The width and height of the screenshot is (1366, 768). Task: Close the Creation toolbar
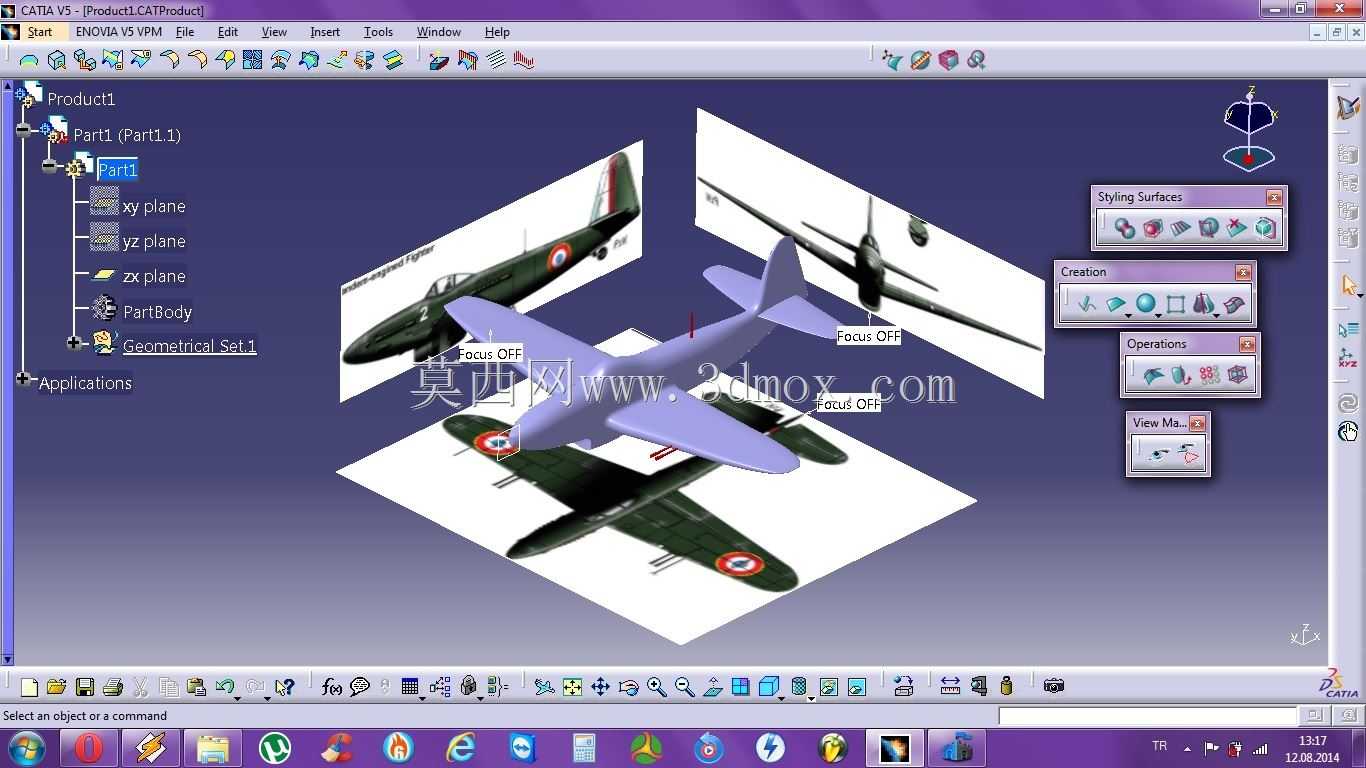pyautogui.click(x=1243, y=272)
